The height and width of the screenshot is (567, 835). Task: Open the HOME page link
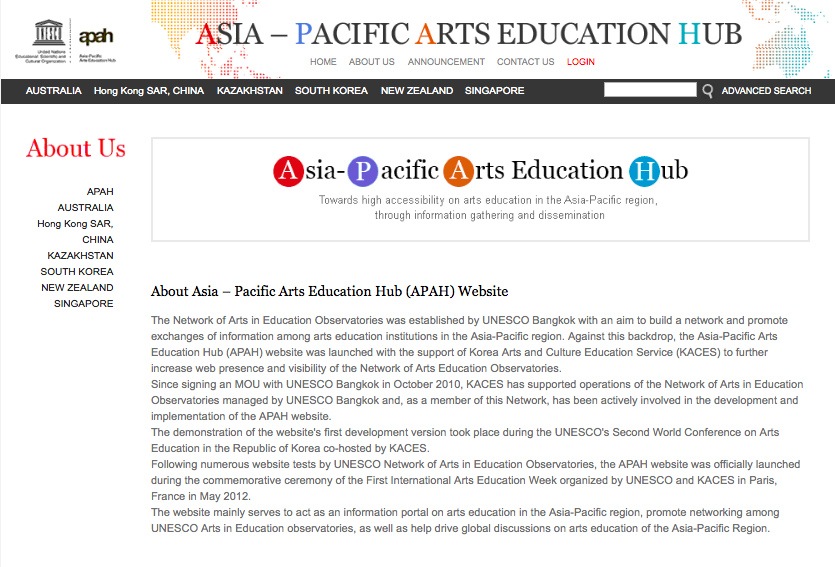tap(323, 62)
